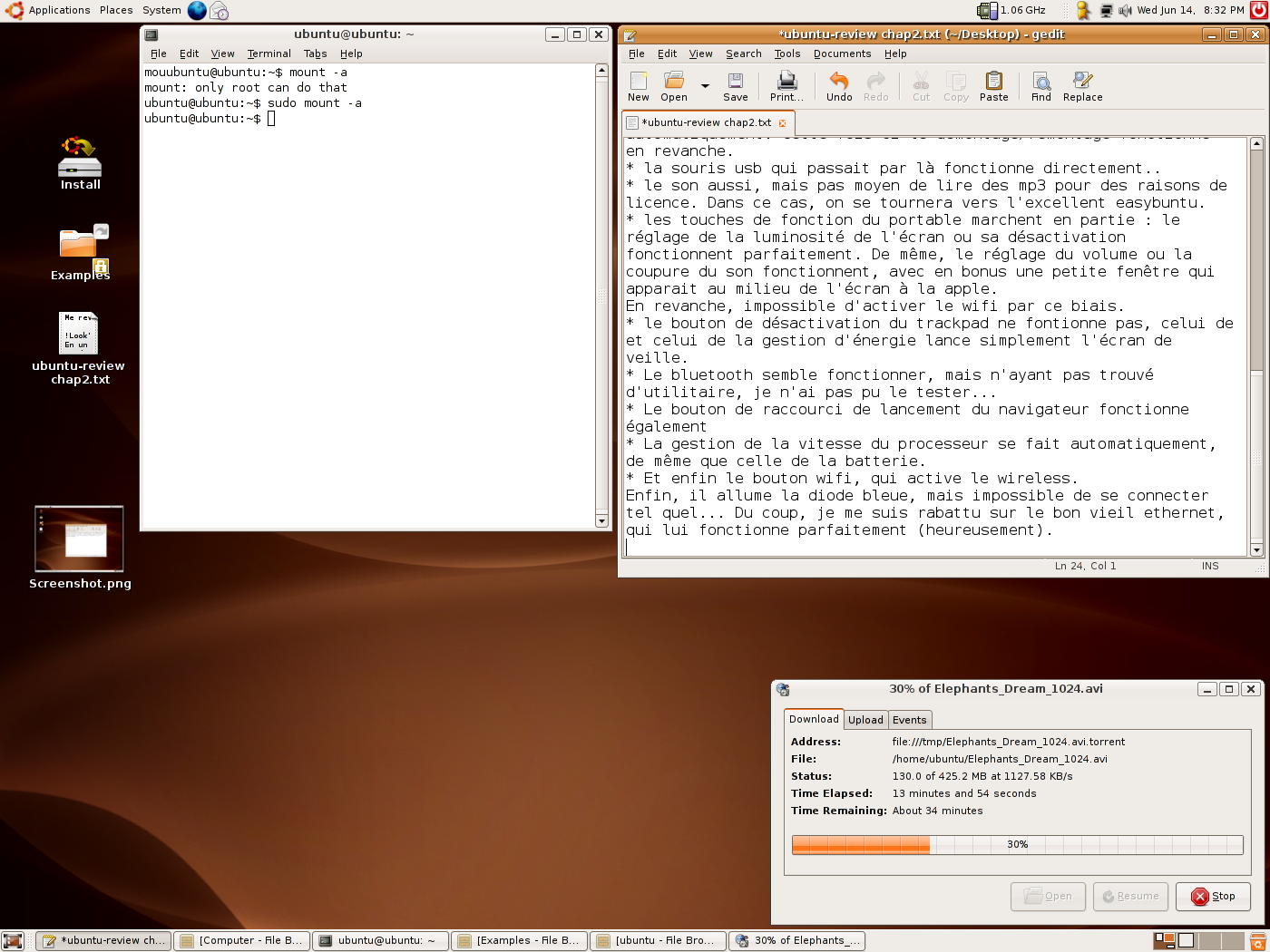Open the gedit View menu
The image size is (1270, 952).
(700, 53)
